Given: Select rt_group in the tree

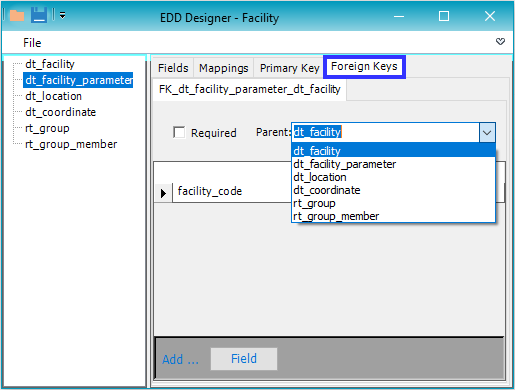Looking at the screenshot, I should pyautogui.click(x=47, y=128).
